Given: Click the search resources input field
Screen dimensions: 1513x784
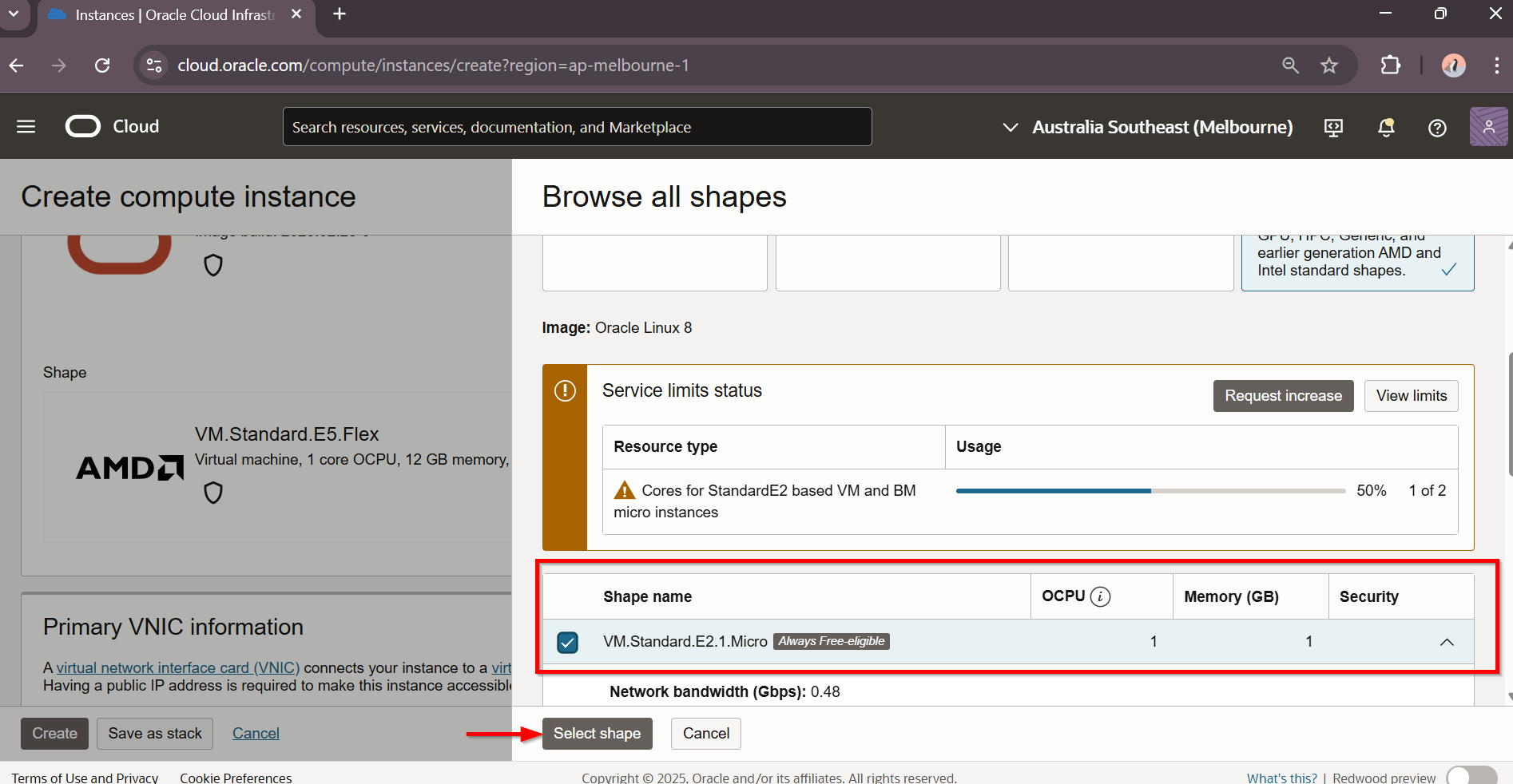Looking at the screenshot, I should coord(577,128).
